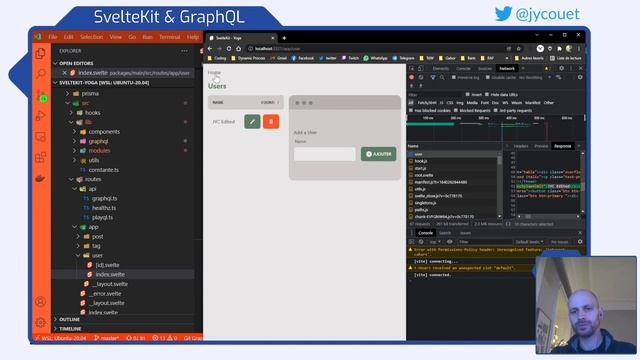Open the Twitch bookmark
Viewport: 640px width, 360px height.
350,58
